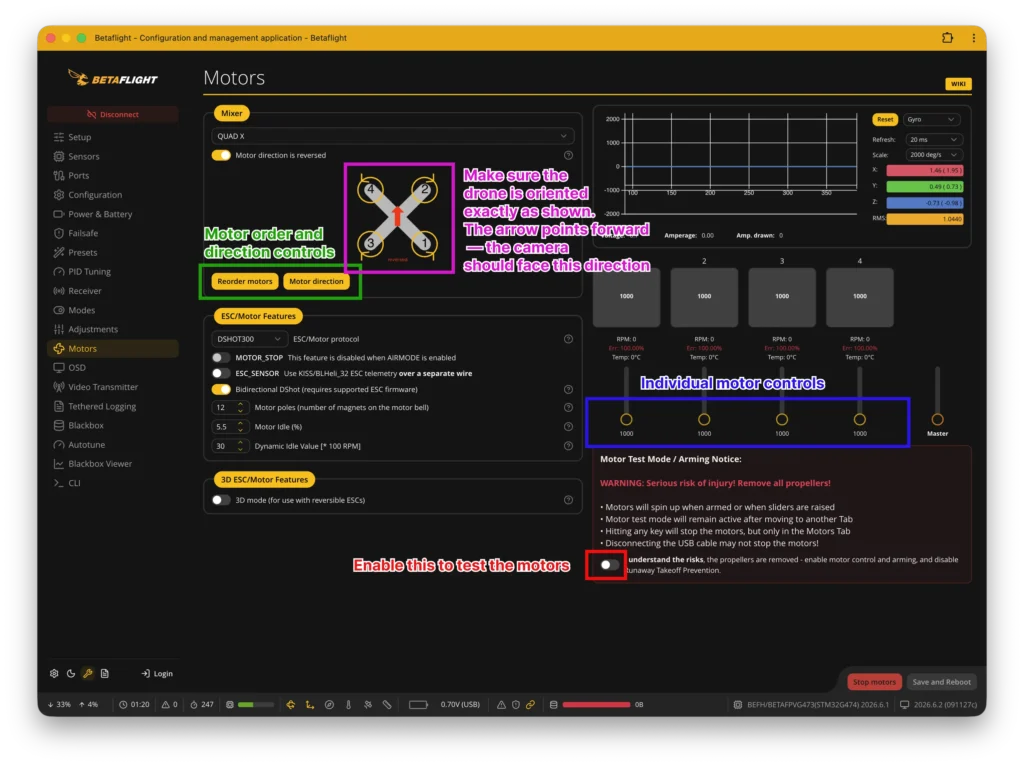Viewport: 1024px width, 766px height.
Task: Click Master throttle slider handle
Action: click(937, 419)
